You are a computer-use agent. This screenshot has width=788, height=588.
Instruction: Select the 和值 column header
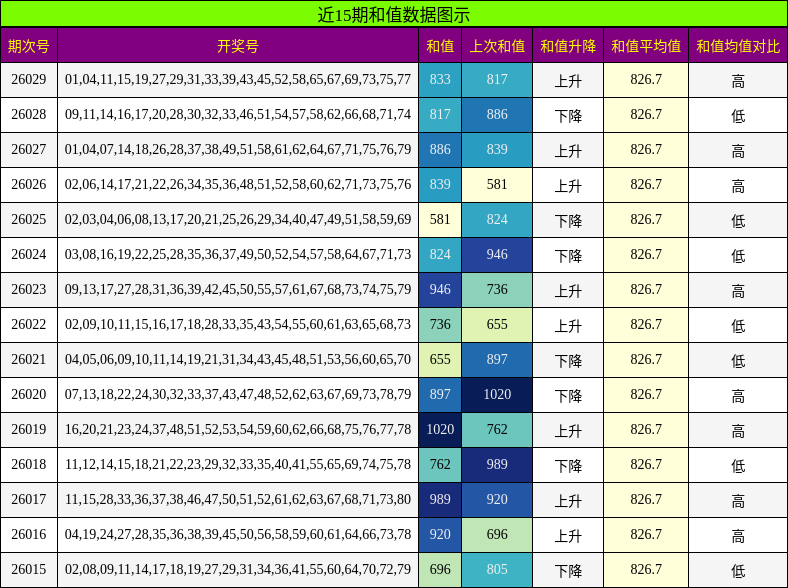[440, 46]
